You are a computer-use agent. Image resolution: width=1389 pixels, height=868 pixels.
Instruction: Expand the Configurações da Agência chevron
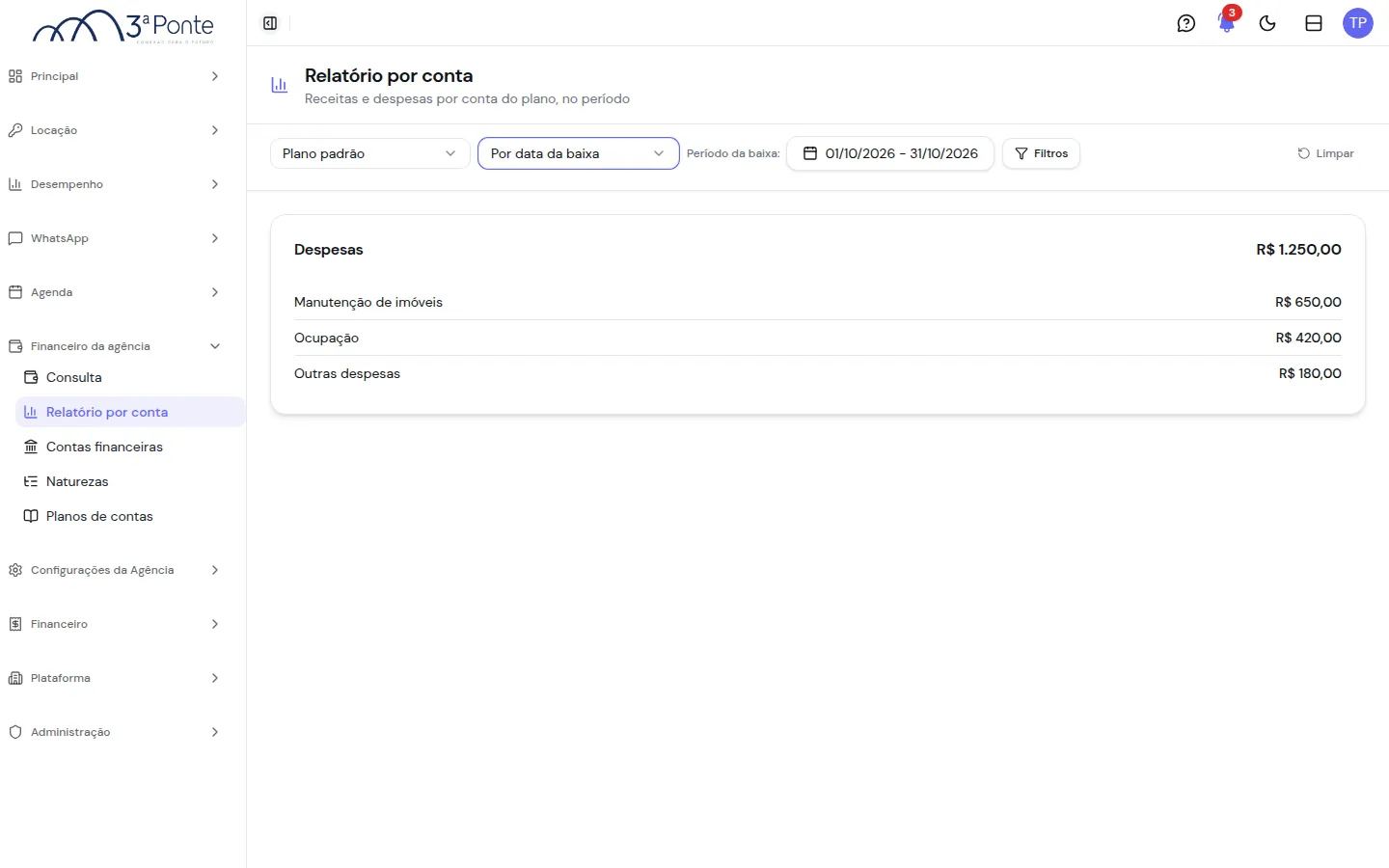[x=215, y=570]
